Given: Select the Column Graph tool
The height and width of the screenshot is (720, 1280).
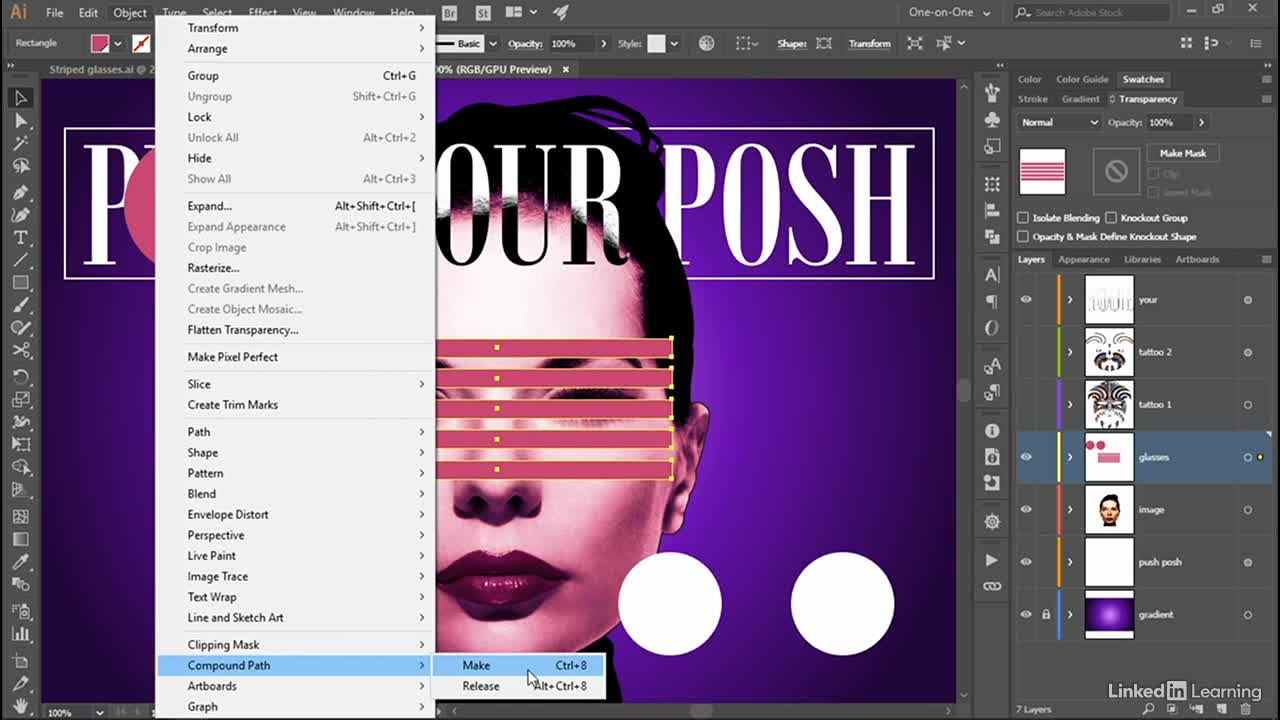Looking at the screenshot, I should pyautogui.click(x=20, y=634).
